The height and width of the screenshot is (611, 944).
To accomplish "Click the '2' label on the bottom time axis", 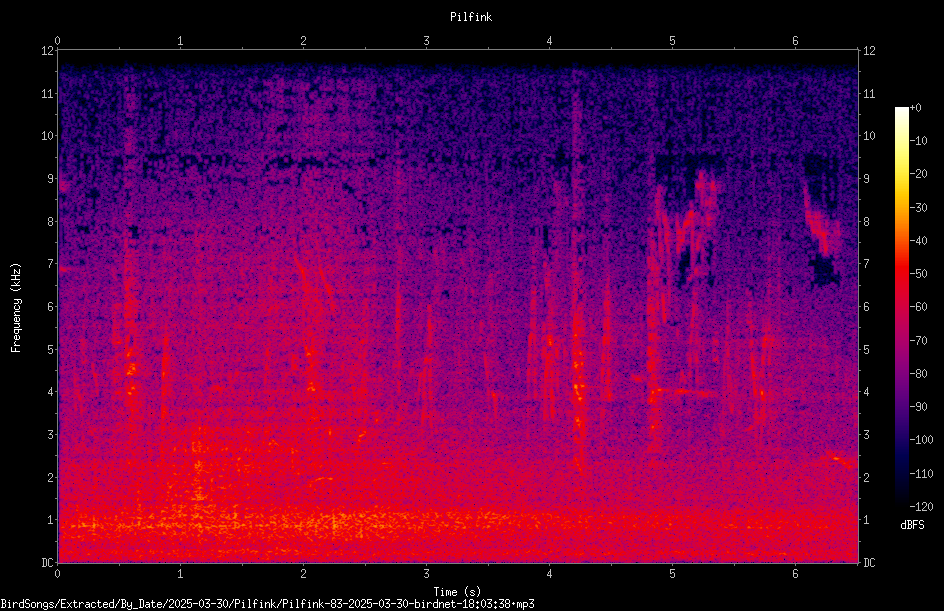I will [x=303, y=574].
